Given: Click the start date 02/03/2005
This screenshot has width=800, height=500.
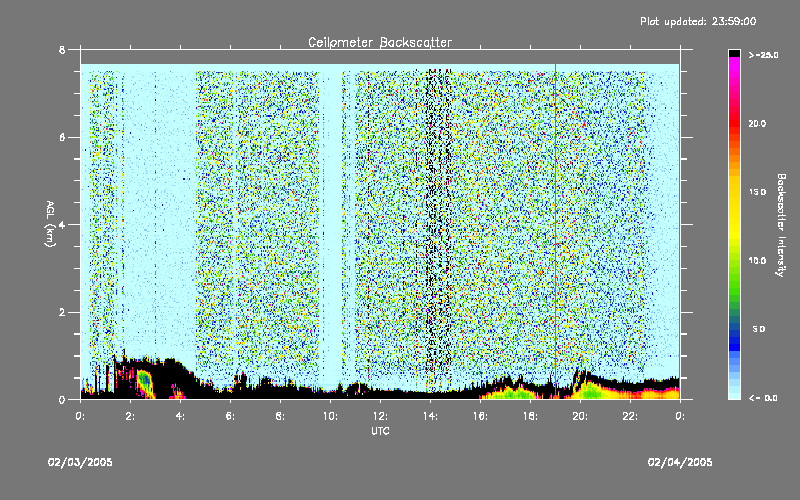Looking at the screenshot, I should [x=80, y=462].
